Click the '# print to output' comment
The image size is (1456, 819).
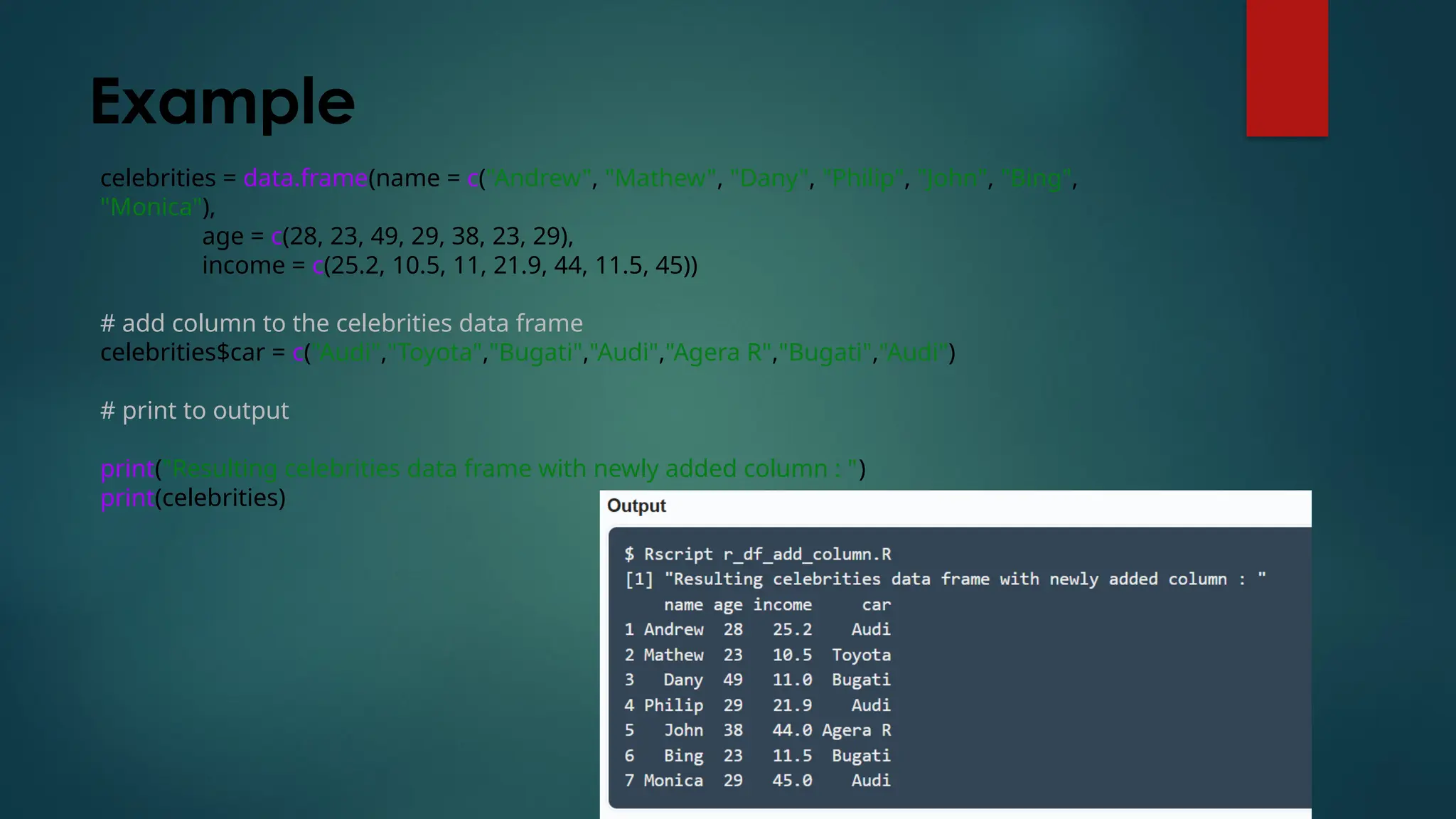(x=195, y=411)
